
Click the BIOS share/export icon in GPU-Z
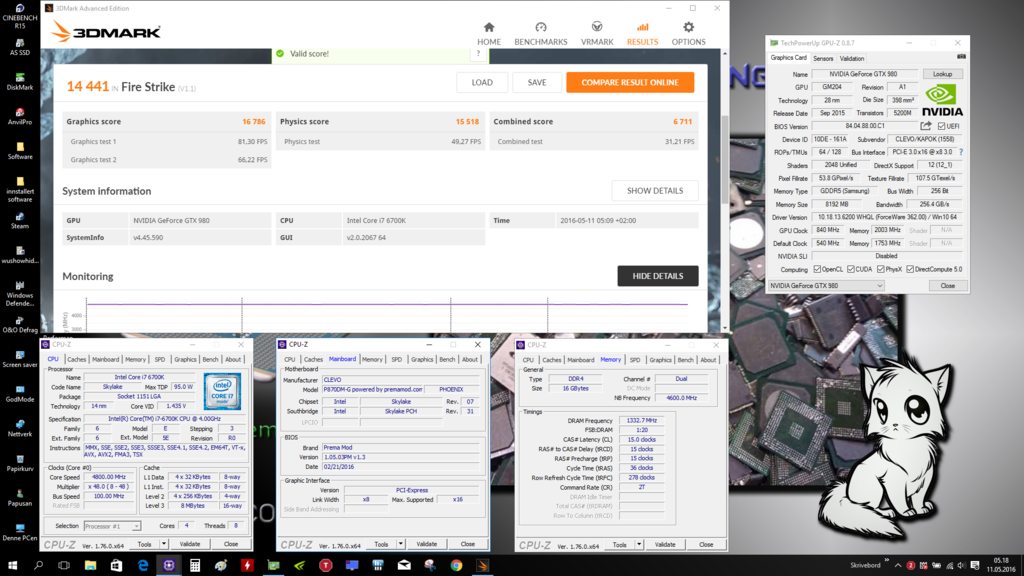[x=925, y=126]
